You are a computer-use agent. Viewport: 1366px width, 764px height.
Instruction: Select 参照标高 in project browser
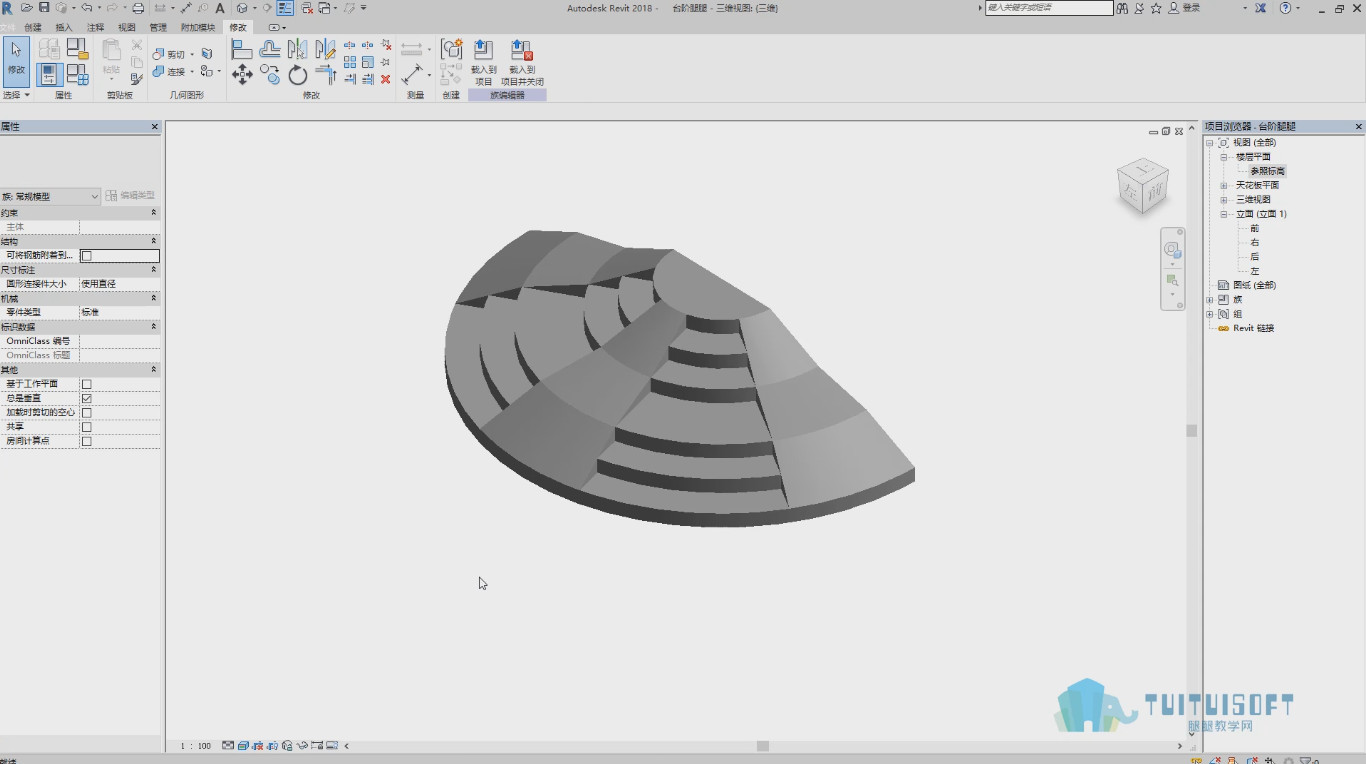1267,171
